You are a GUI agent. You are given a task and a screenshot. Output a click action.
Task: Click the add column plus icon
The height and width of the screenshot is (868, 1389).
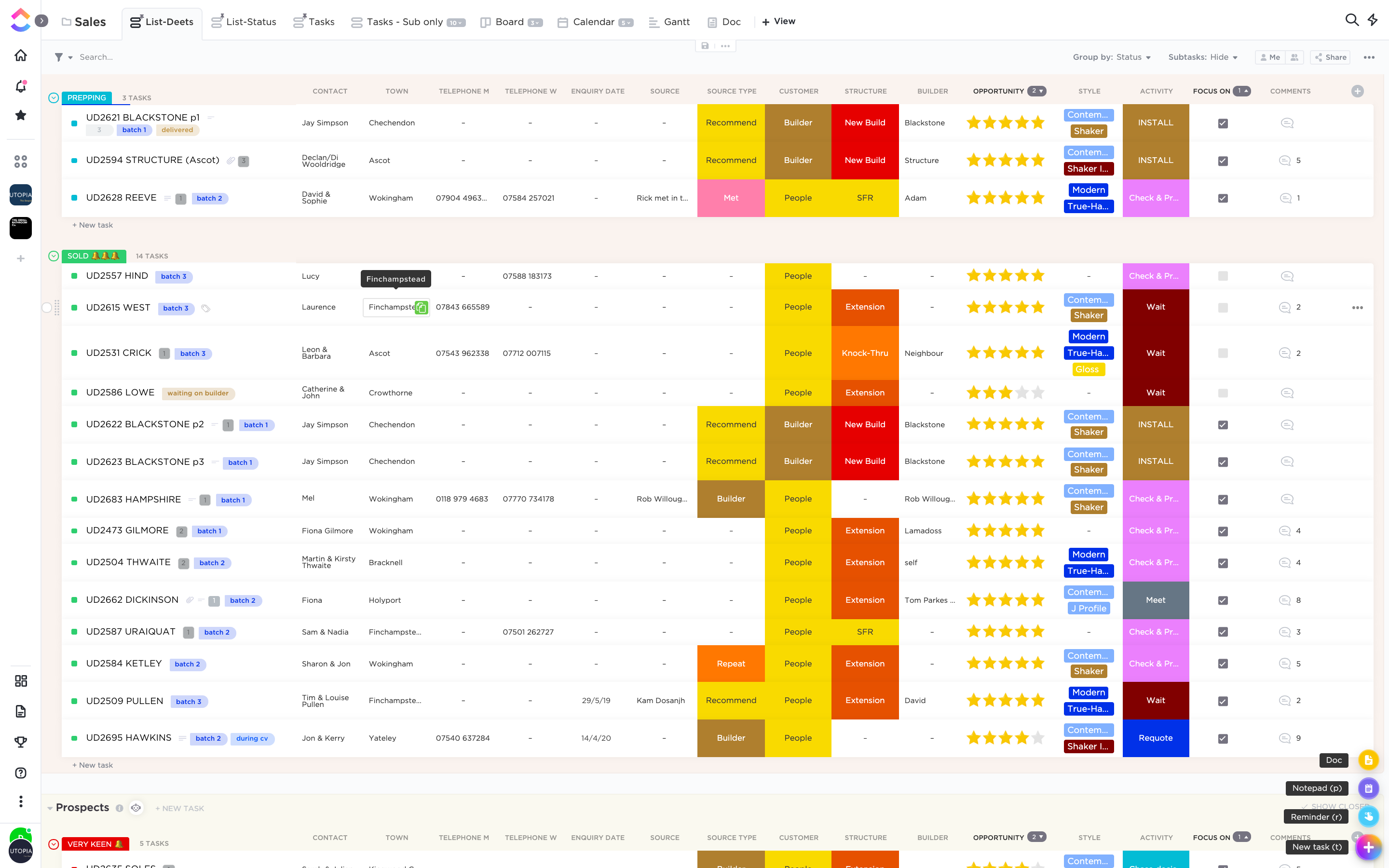(x=1358, y=91)
